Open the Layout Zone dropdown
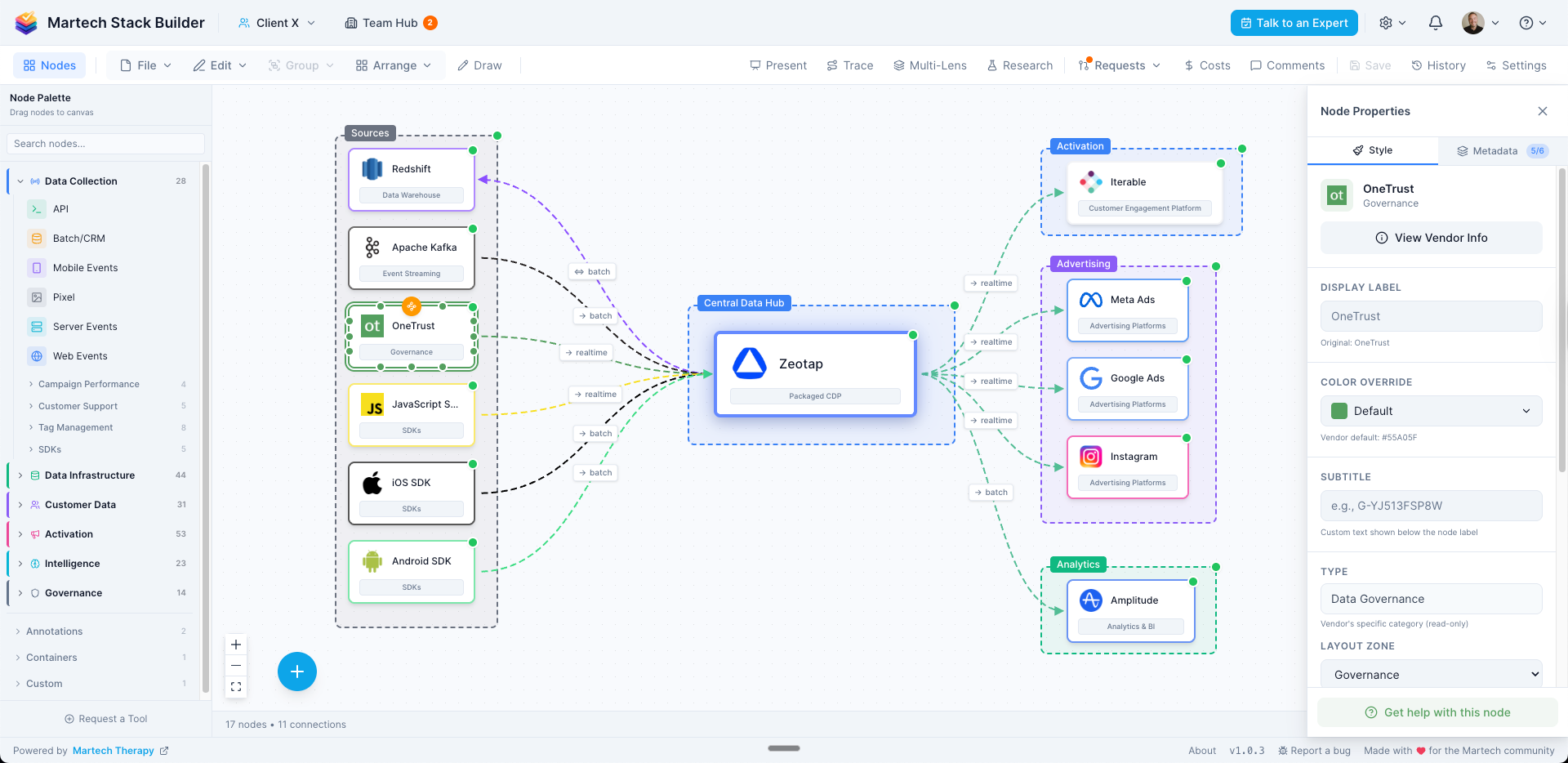1568x763 pixels. 1432,675
